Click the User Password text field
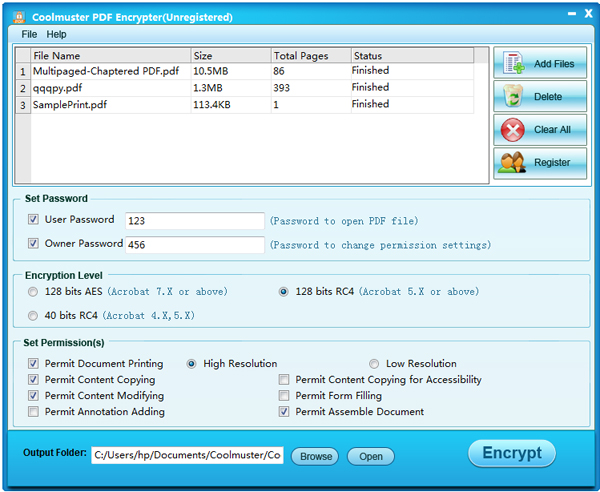Image resolution: width=600 pixels, height=492 pixels. [194, 221]
